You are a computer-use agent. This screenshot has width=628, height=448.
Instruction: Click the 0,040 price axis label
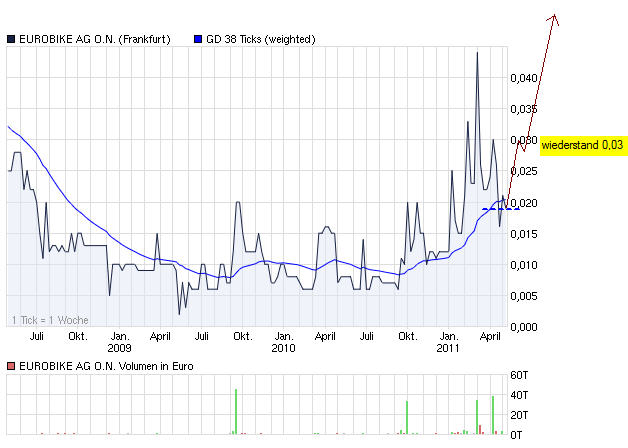pyautogui.click(x=524, y=78)
